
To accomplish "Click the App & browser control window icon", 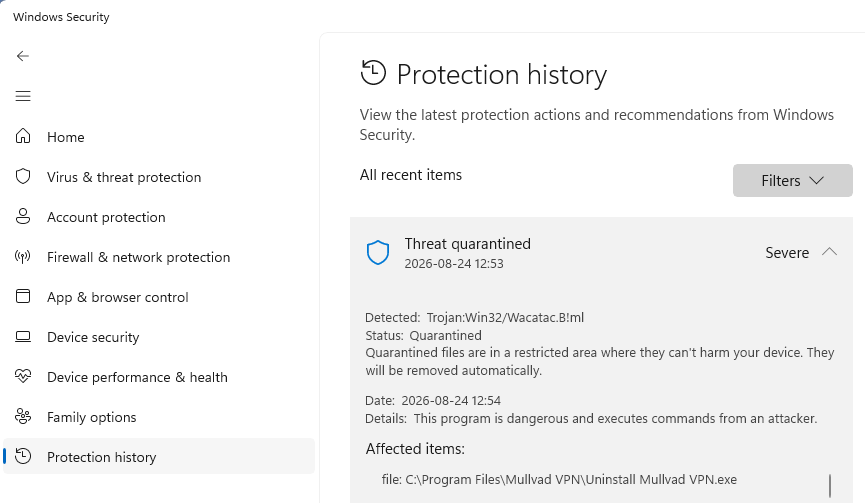I will click(x=23, y=296).
